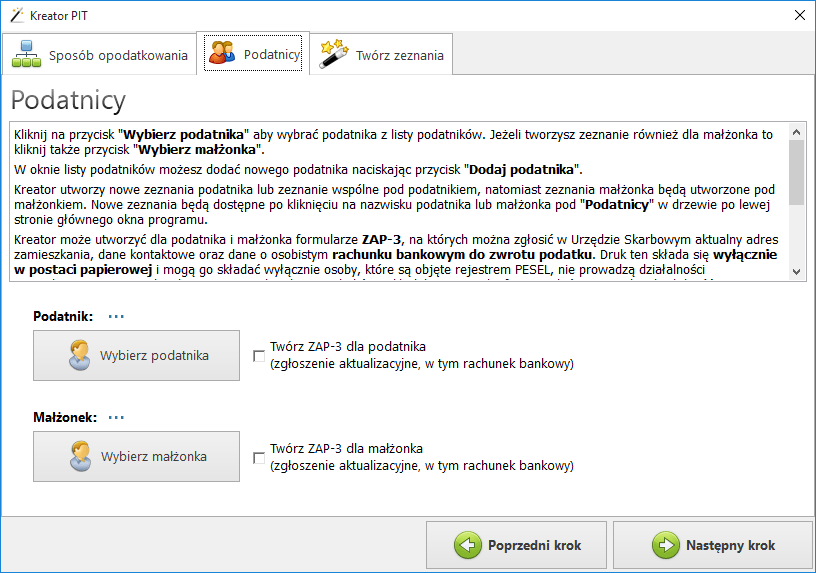Select the Podatnicy tab
Viewport: 816px width, 573px height.
[x=253, y=54]
